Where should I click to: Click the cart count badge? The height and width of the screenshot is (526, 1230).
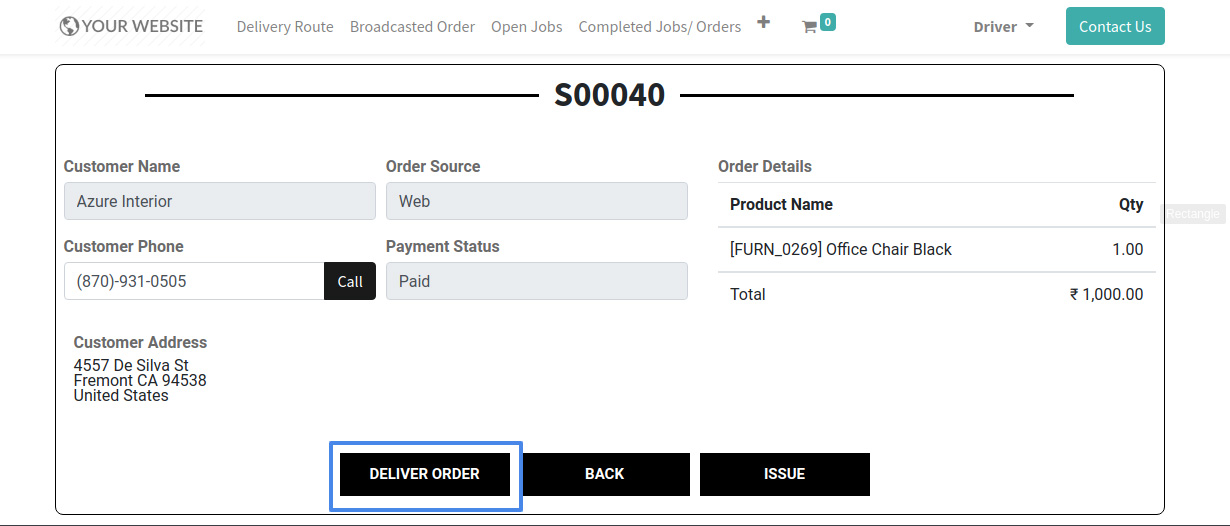pos(827,21)
